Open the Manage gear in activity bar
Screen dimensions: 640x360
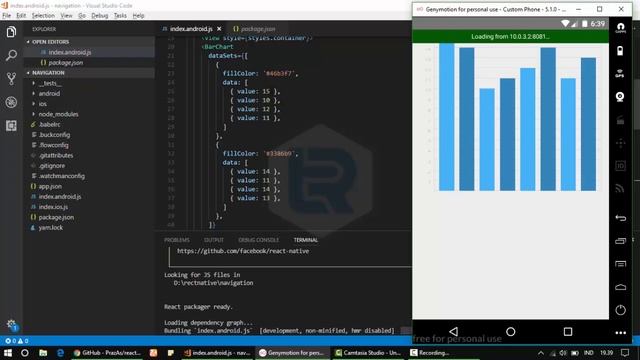tap(11, 324)
